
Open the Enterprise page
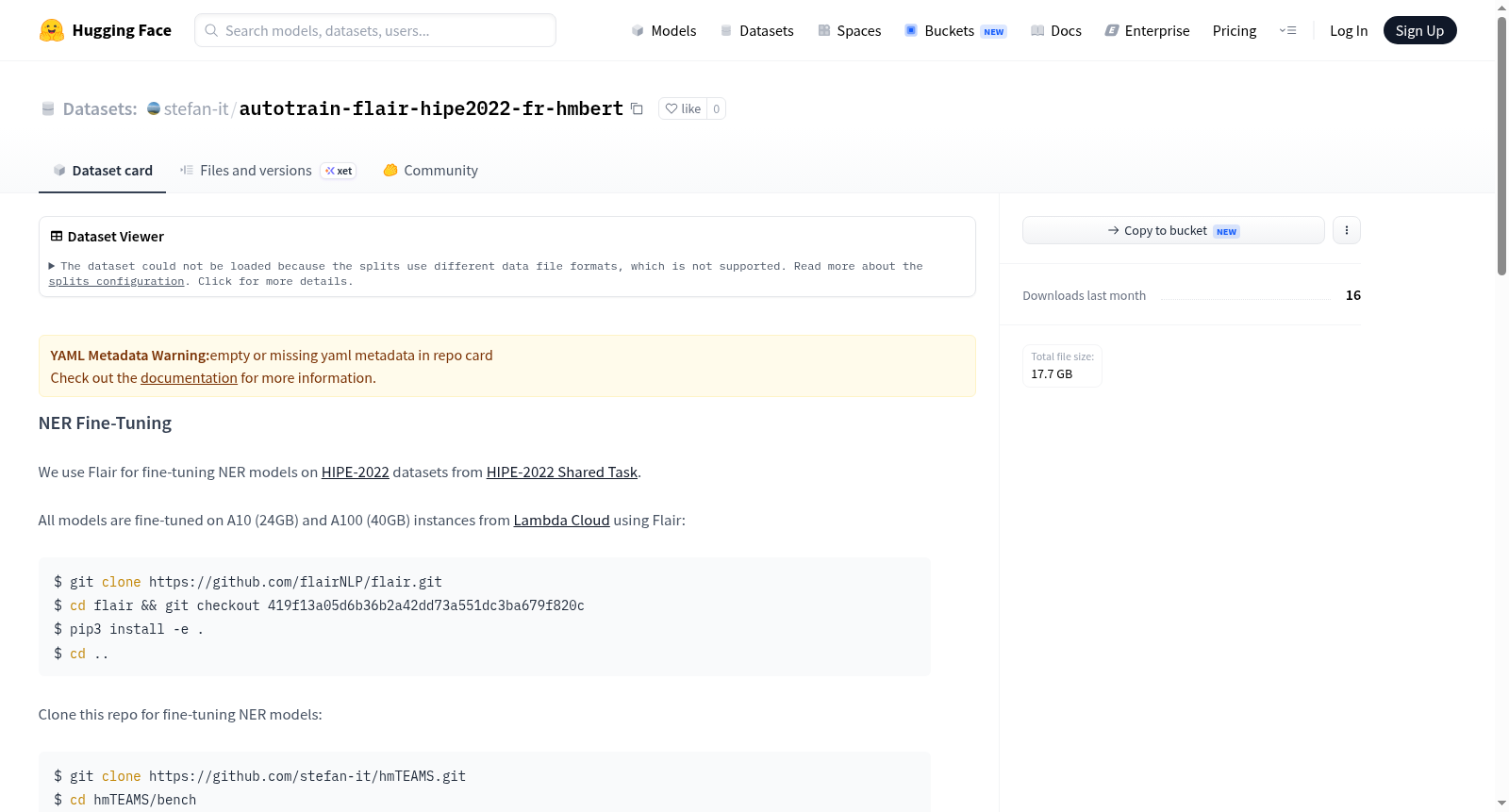[1147, 31]
